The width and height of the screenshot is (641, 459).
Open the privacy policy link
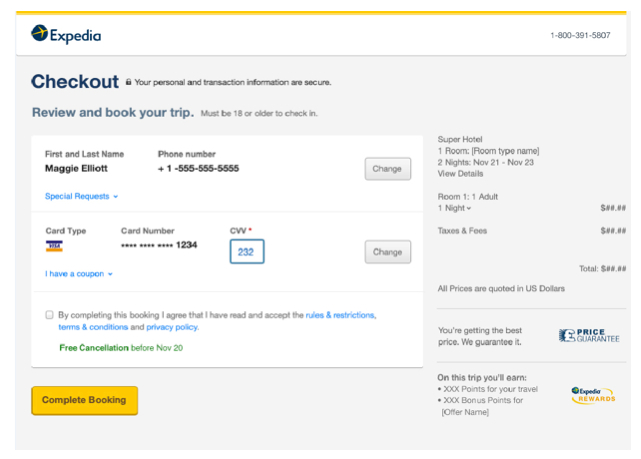coord(172,327)
